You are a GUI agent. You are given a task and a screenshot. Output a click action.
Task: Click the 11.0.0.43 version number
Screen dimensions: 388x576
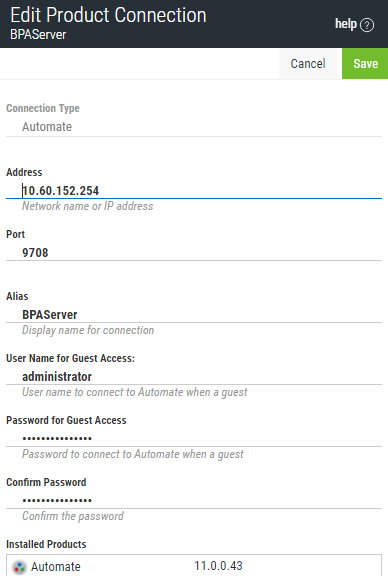coord(218,566)
